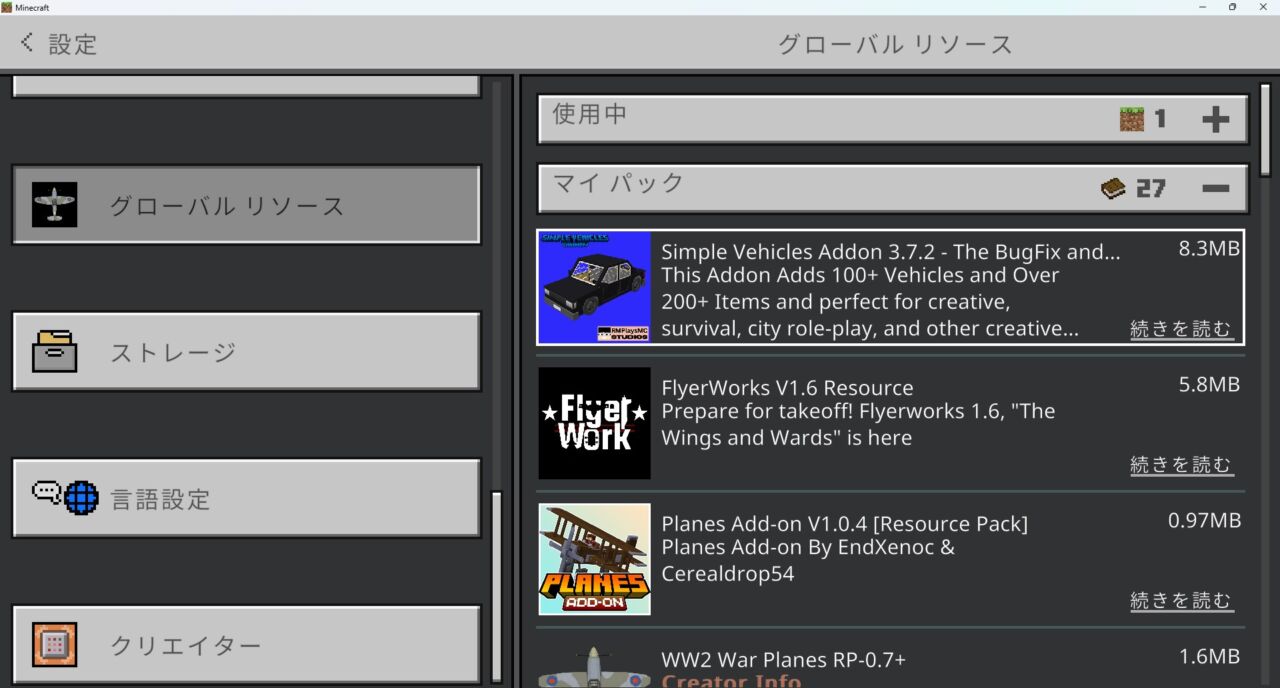Open the Planes Add-on read-more link
The image size is (1280, 688).
coord(1182,600)
